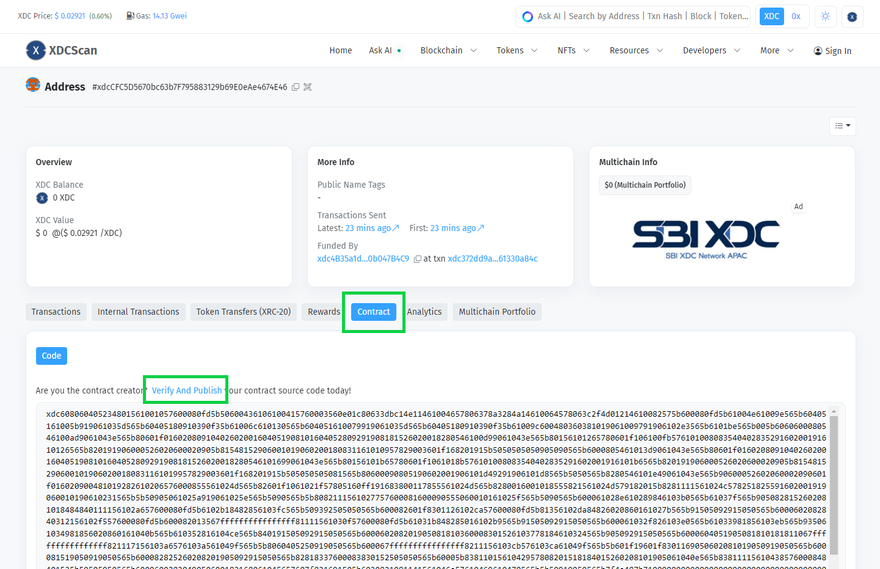
Task: Switch address format to 0x prefix
Action: [x=796, y=17]
